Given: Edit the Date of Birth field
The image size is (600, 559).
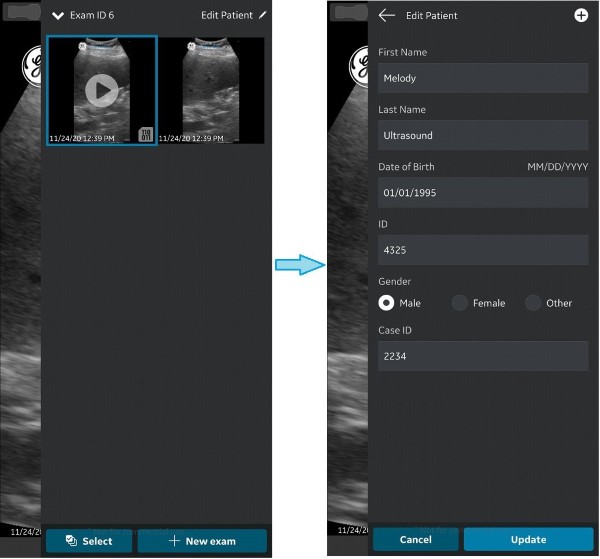Looking at the screenshot, I should click(483, 192).
